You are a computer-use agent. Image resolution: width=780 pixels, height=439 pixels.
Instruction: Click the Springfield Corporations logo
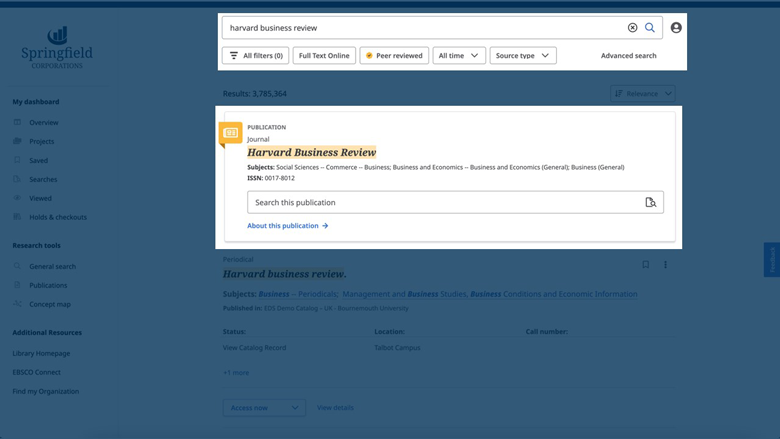click(57, 48)
